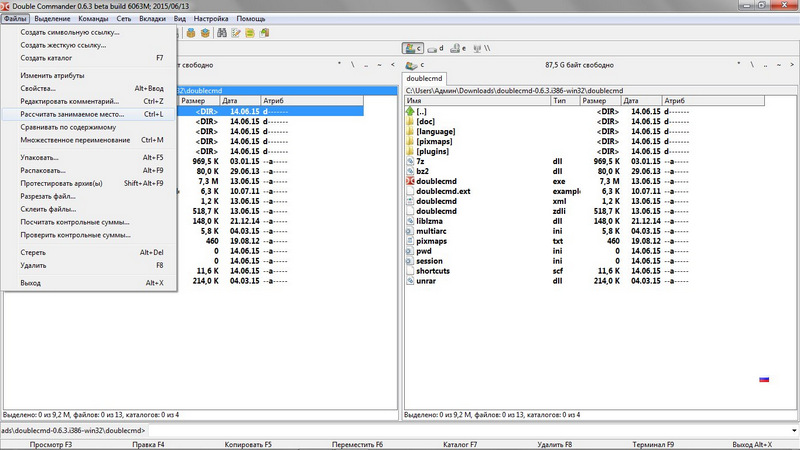Screen dimensions: 800x450
Task: Select the pwd ini file icon
Action: 410,251
